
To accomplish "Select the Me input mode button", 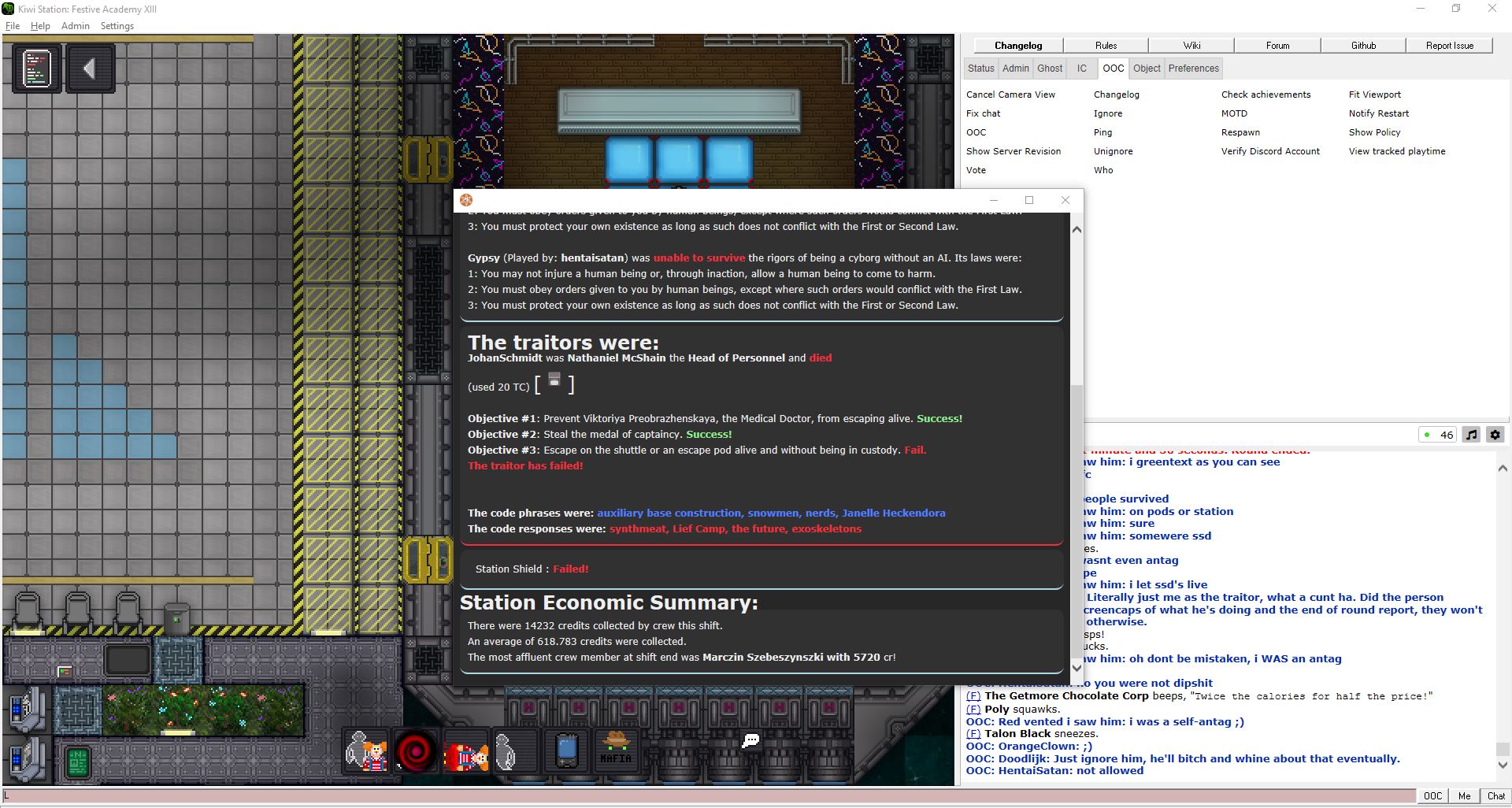I will pyautogui.click(x=1464, y=796).
